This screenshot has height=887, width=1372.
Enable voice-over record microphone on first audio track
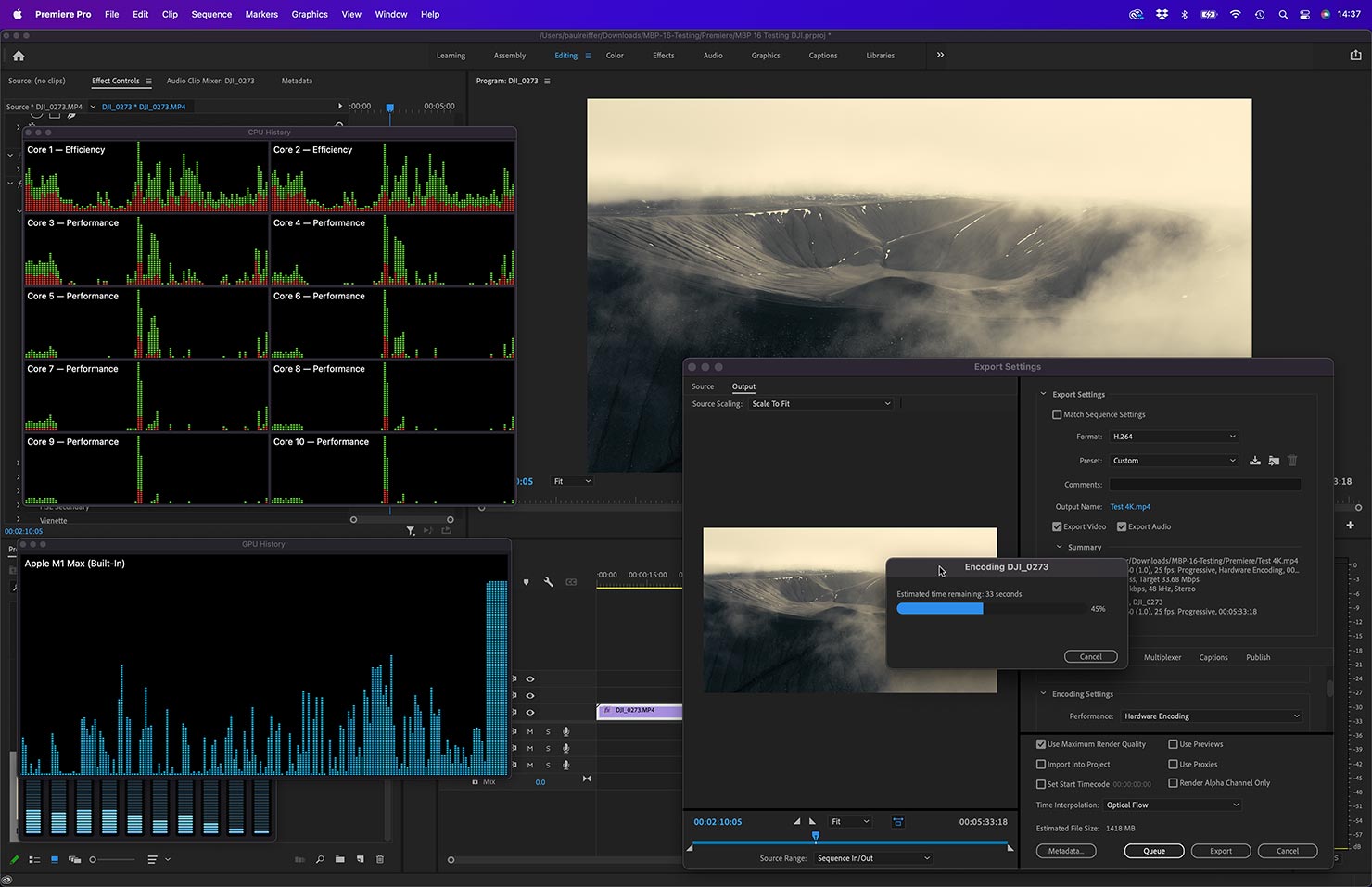[565, 732]
